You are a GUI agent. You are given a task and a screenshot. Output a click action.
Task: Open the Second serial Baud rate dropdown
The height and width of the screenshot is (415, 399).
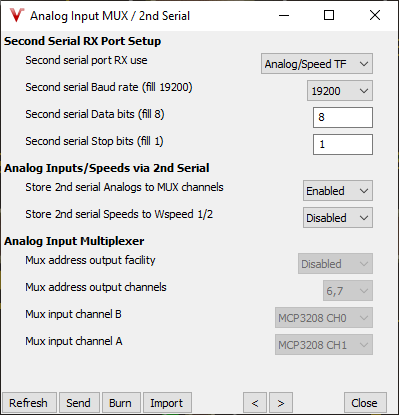click(340, 91)
